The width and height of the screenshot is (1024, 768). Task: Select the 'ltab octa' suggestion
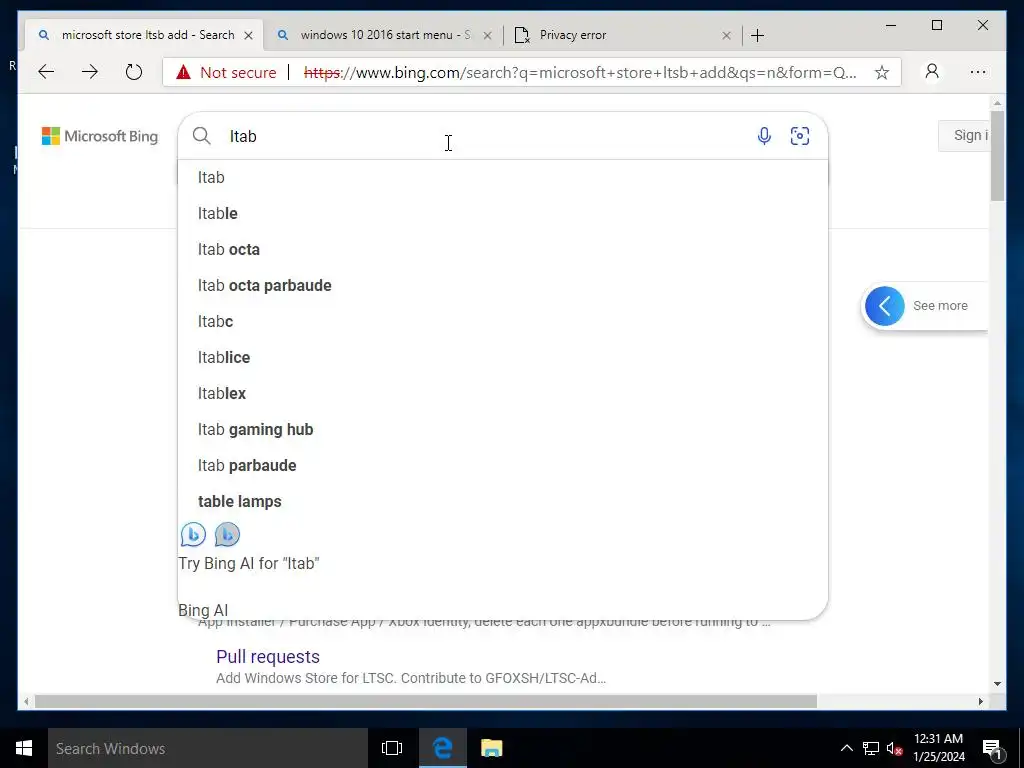[503, 249]
